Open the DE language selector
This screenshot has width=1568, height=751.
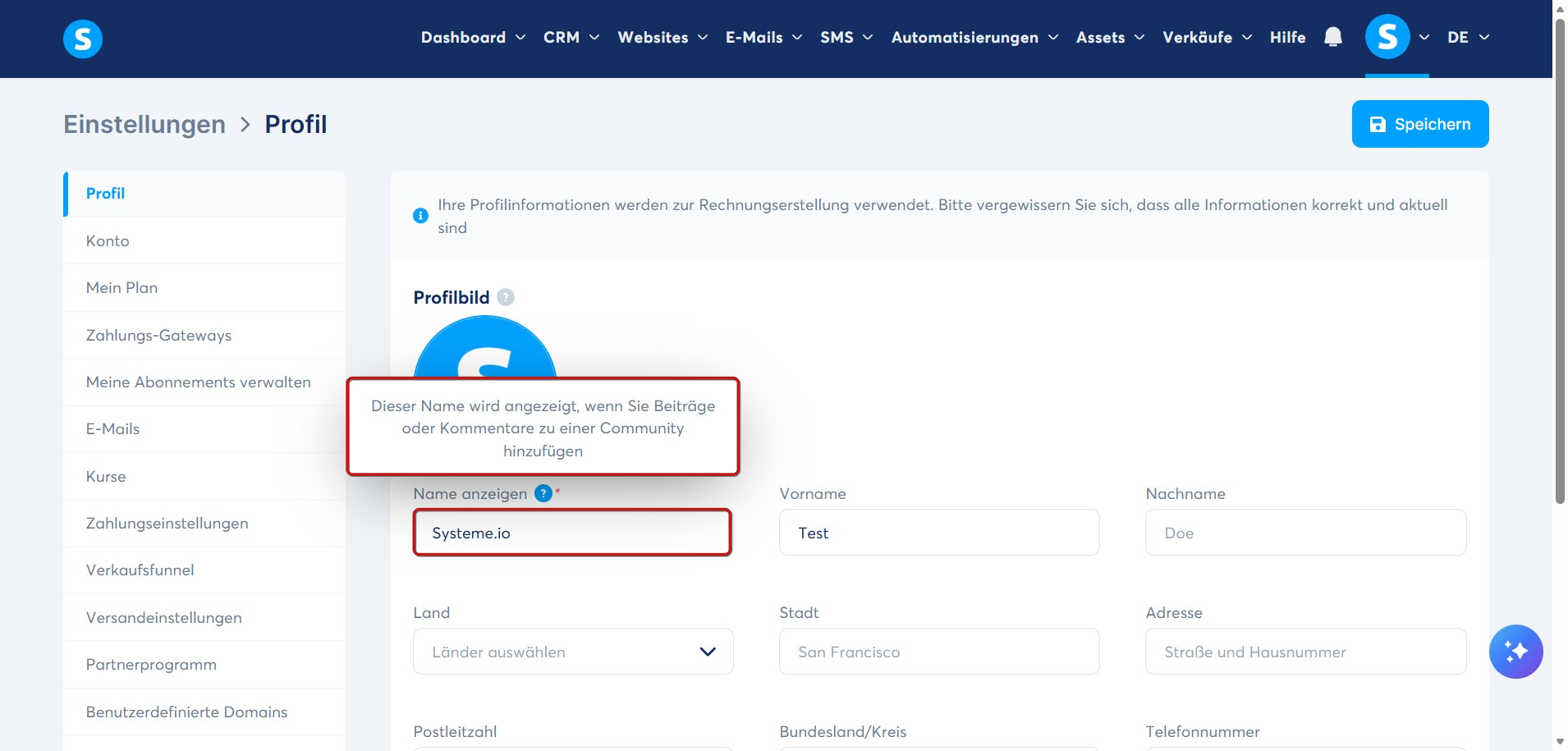[1468, 37]
